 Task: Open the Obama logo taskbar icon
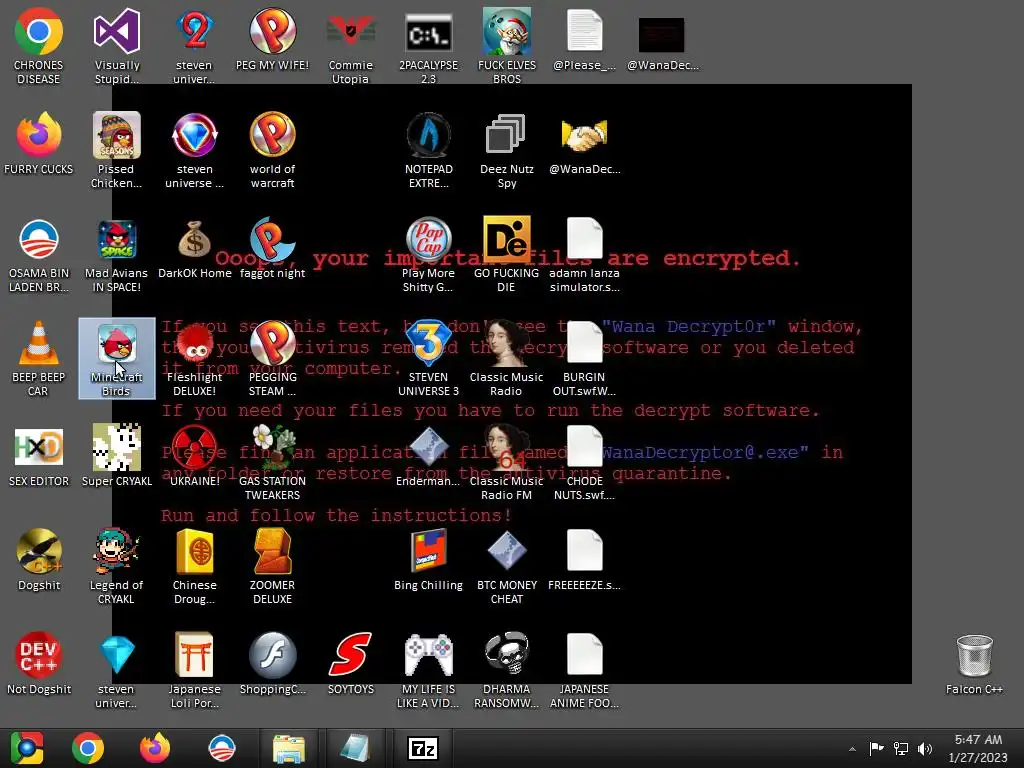(x=222, y=748)
